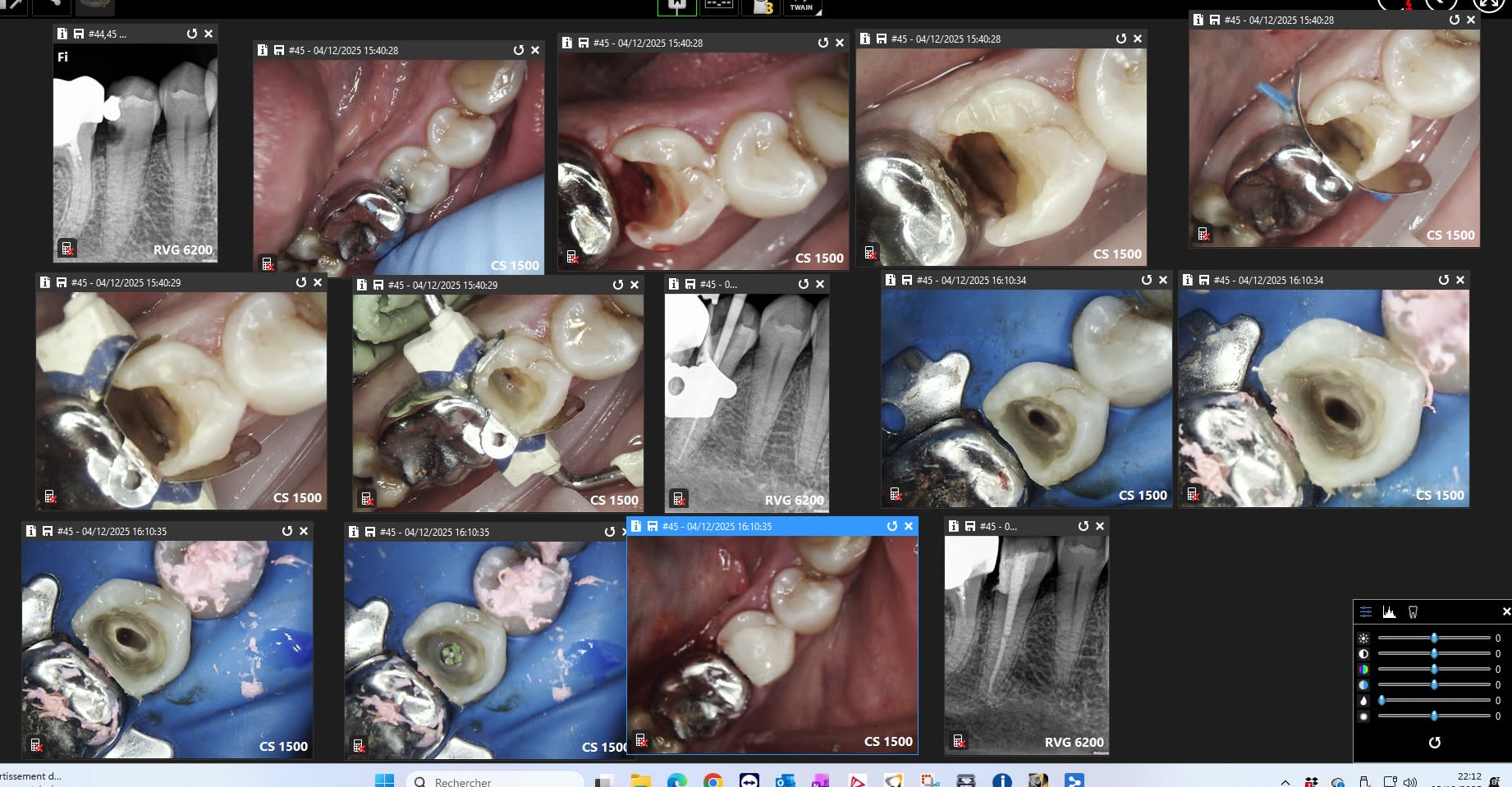Screen dimensions: 1512x787
Task: Open Google Chrome from the taskbar
Action: (x=712, y=780)
